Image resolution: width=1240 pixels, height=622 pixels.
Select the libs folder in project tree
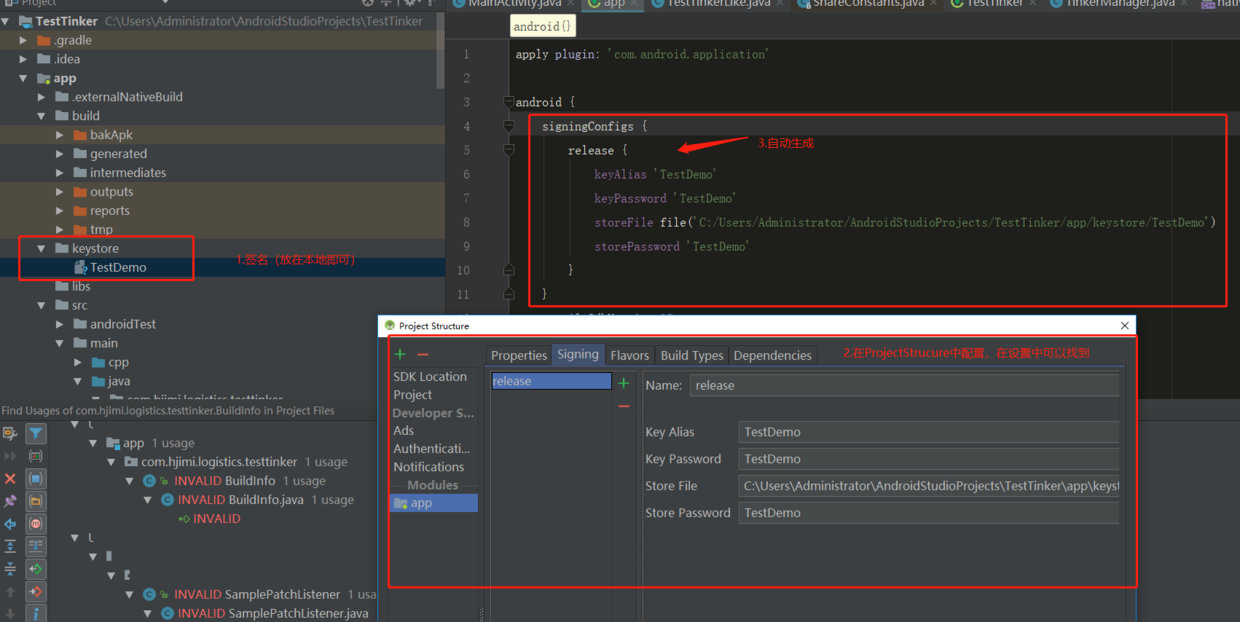(x=81, y=286)
